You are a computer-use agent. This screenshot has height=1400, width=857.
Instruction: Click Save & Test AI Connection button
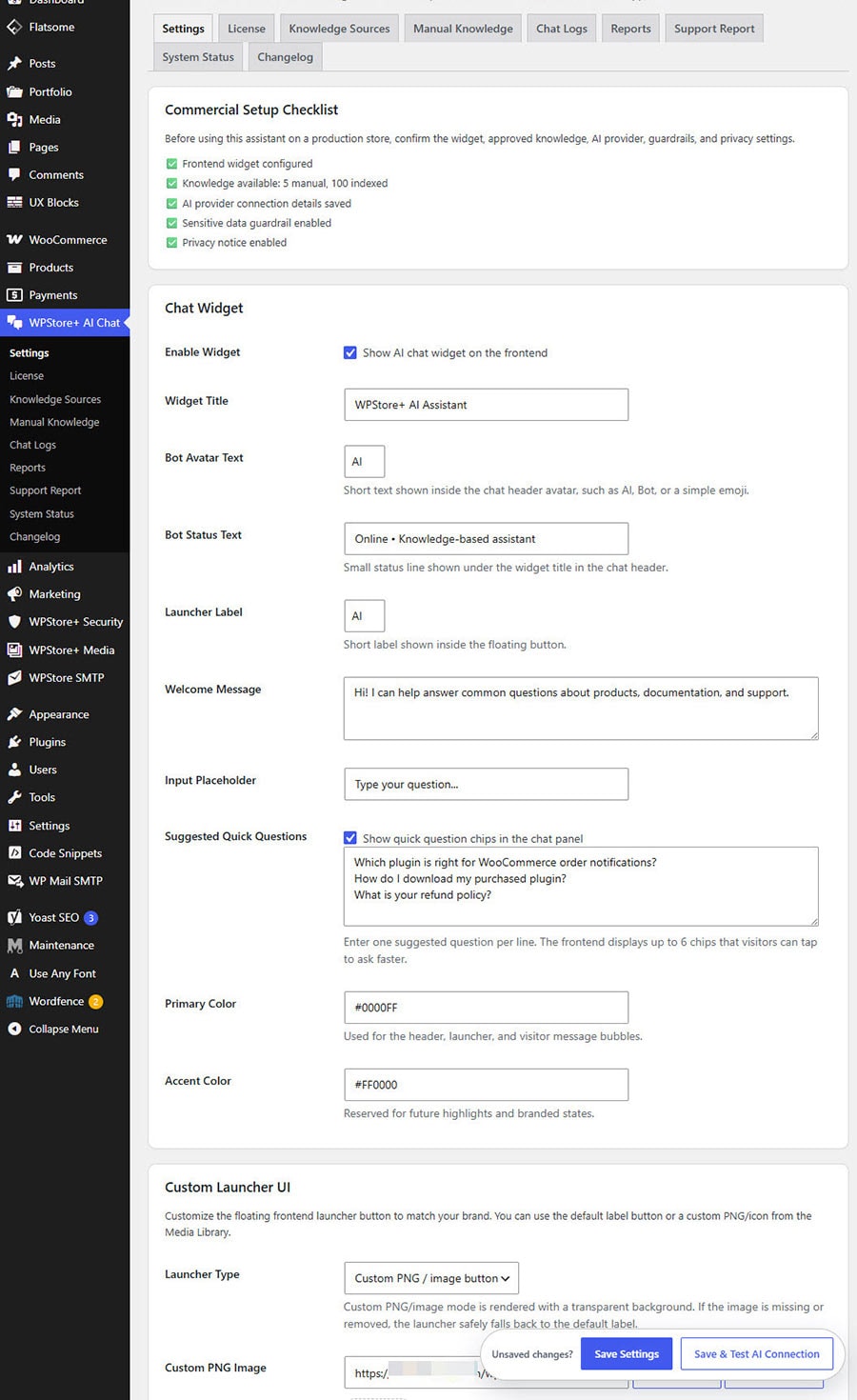click(757, 1354)
